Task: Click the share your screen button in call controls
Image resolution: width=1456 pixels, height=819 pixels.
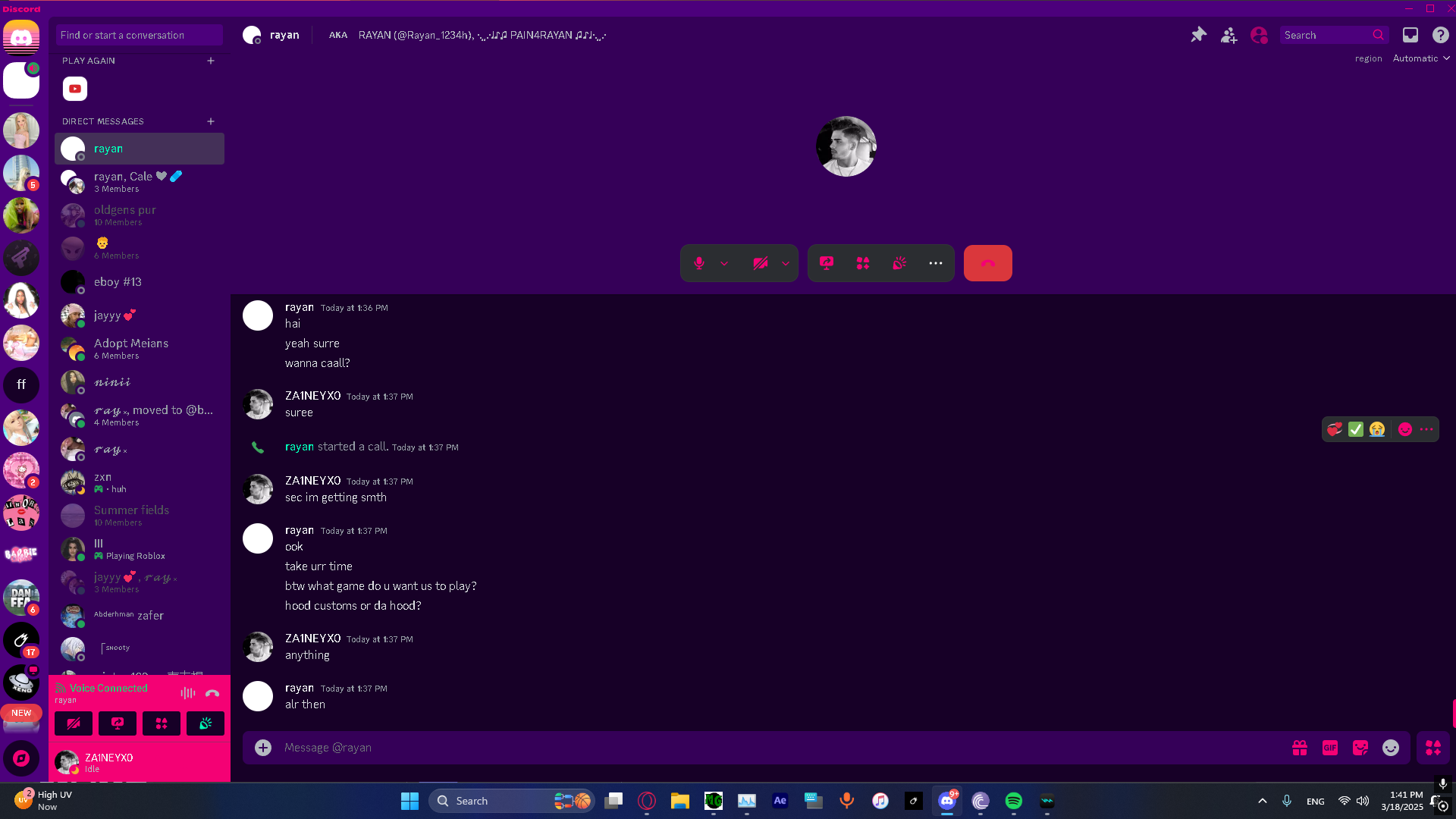Action: pos(827,263)
